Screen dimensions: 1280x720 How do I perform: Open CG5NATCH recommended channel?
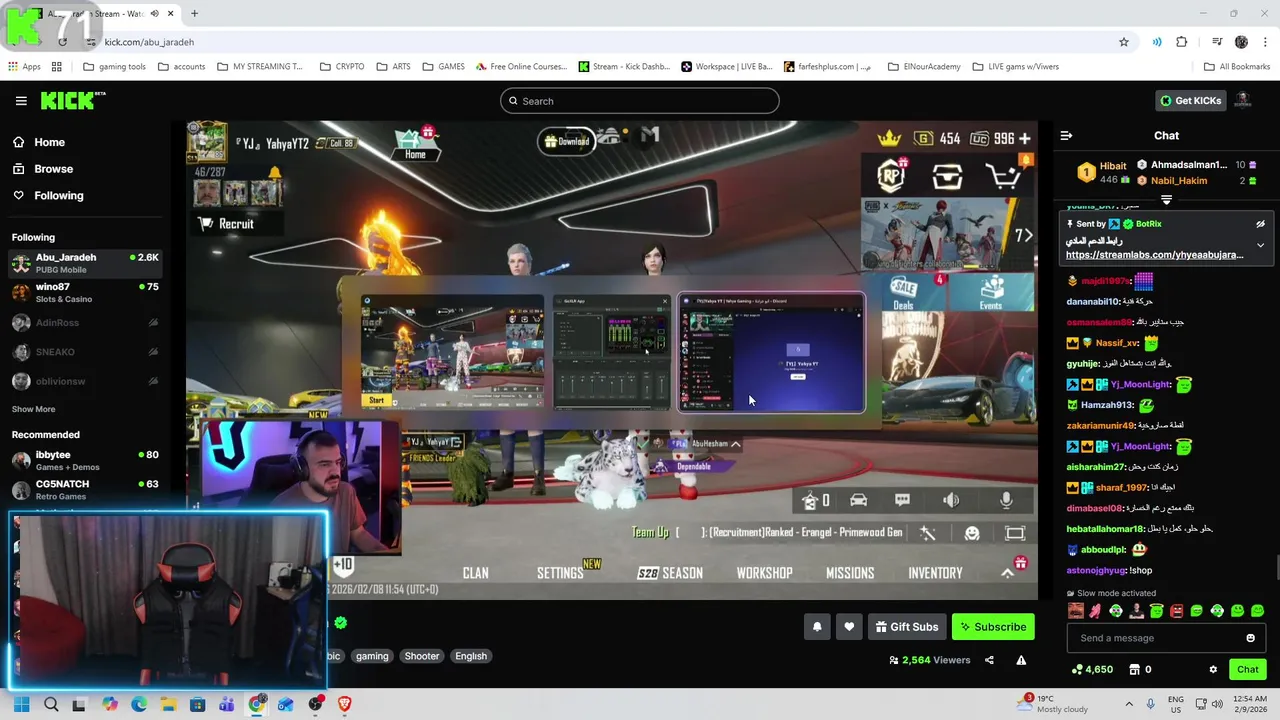[x=85, y=490]
